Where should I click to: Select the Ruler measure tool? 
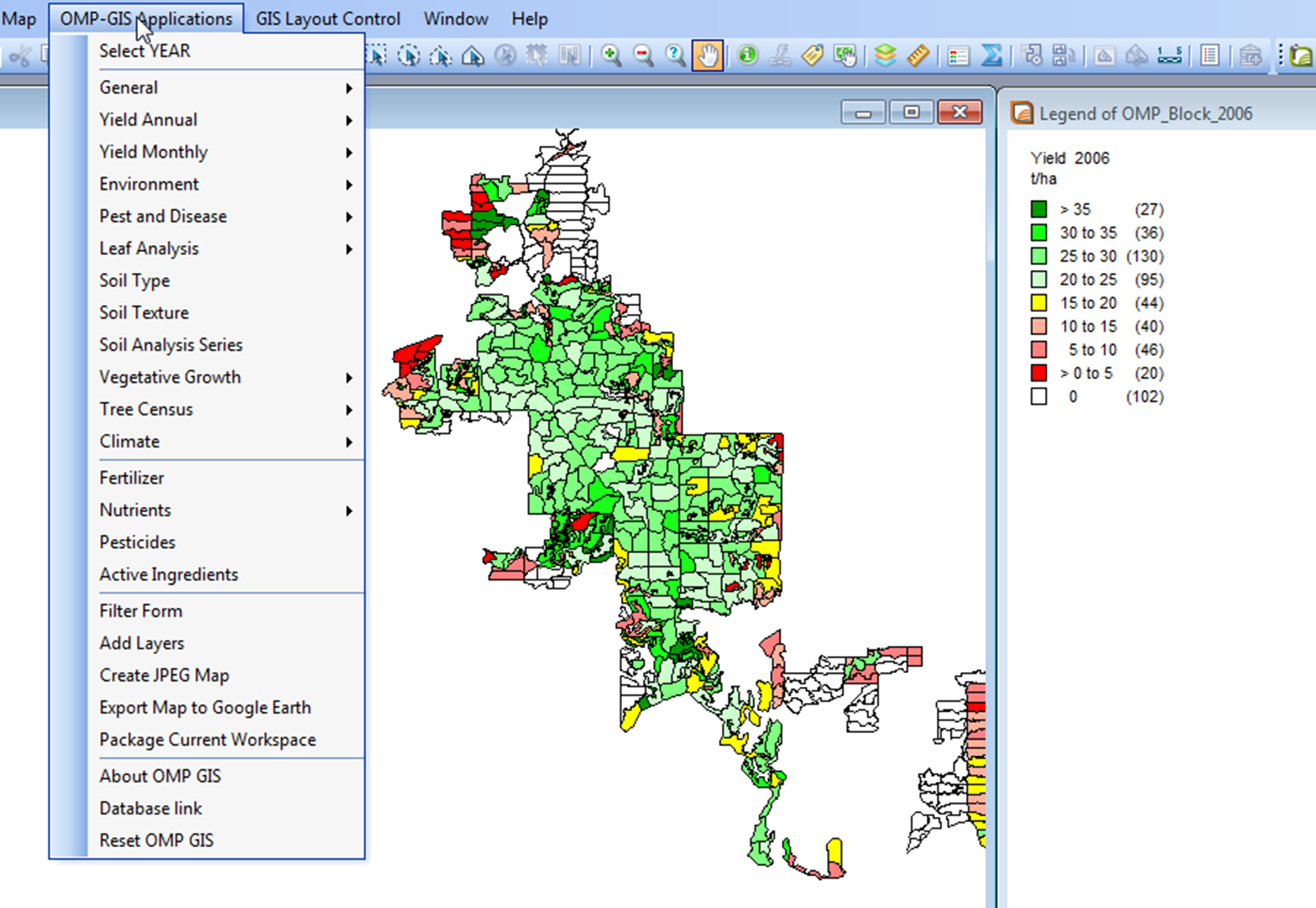pos(917,57)
